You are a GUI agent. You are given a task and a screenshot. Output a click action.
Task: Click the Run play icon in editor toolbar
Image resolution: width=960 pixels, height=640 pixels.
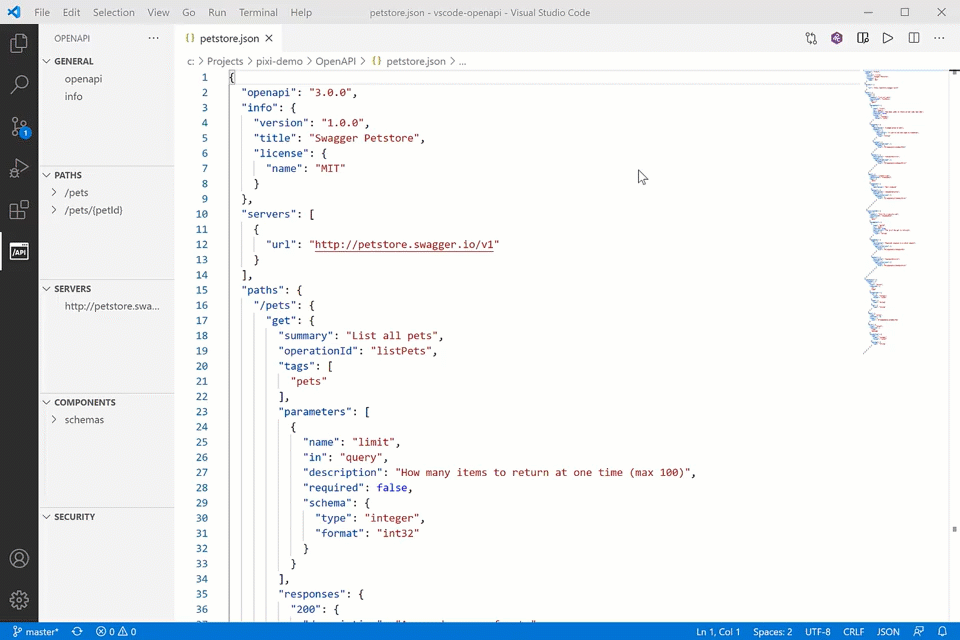[x=888, y=38]
